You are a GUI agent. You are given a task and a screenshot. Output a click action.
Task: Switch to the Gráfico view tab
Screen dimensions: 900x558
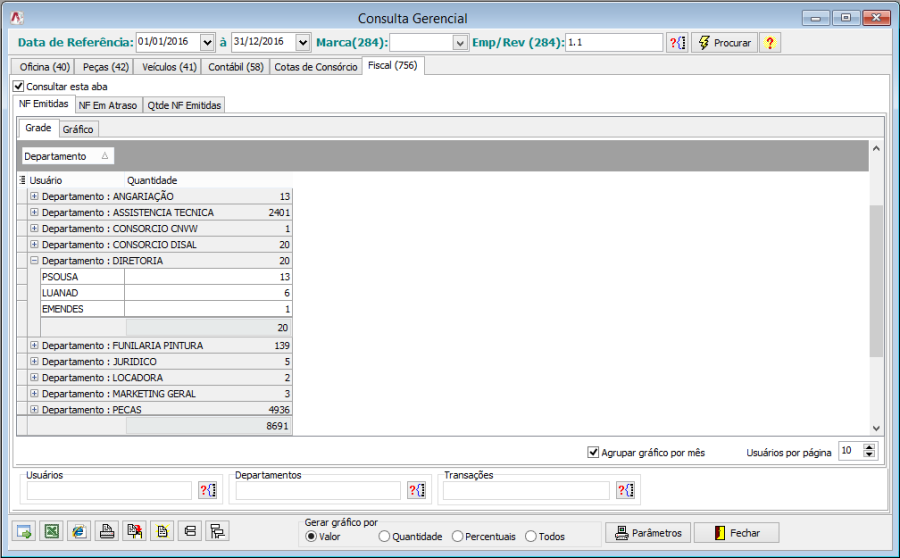[78, 129]
